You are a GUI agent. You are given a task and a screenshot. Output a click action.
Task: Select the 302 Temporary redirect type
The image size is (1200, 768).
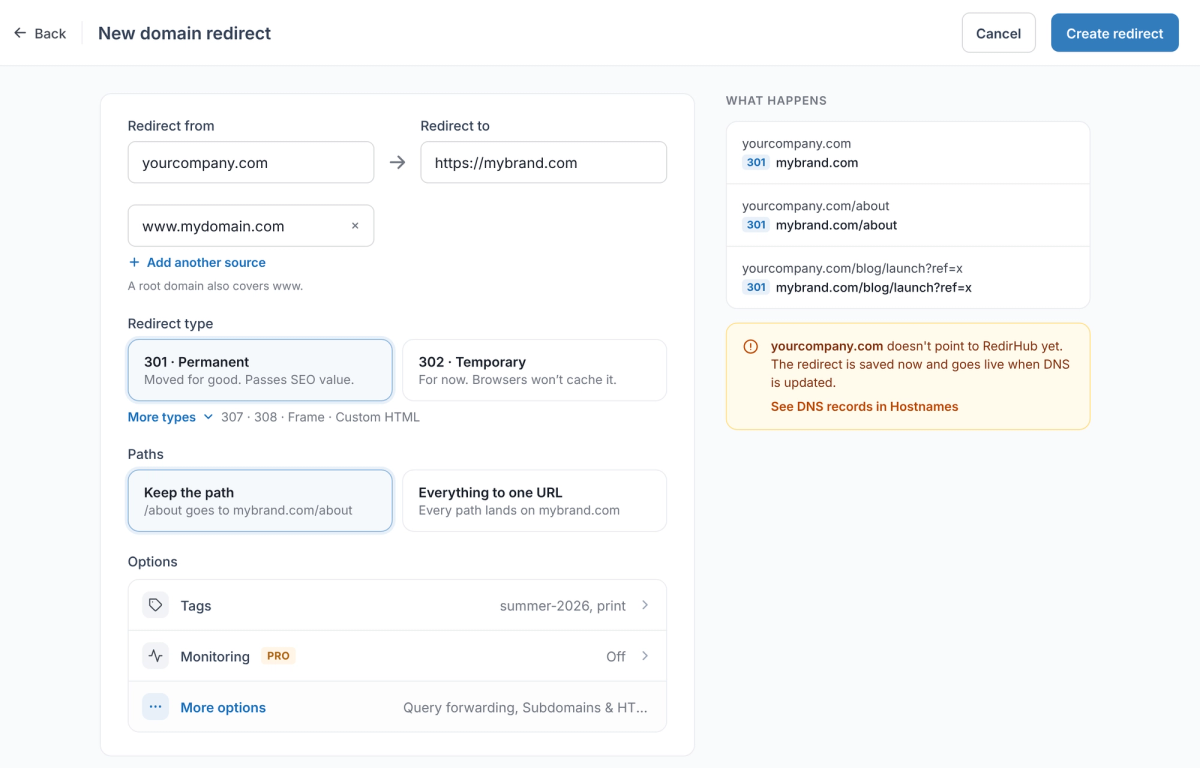coord(534,370)
